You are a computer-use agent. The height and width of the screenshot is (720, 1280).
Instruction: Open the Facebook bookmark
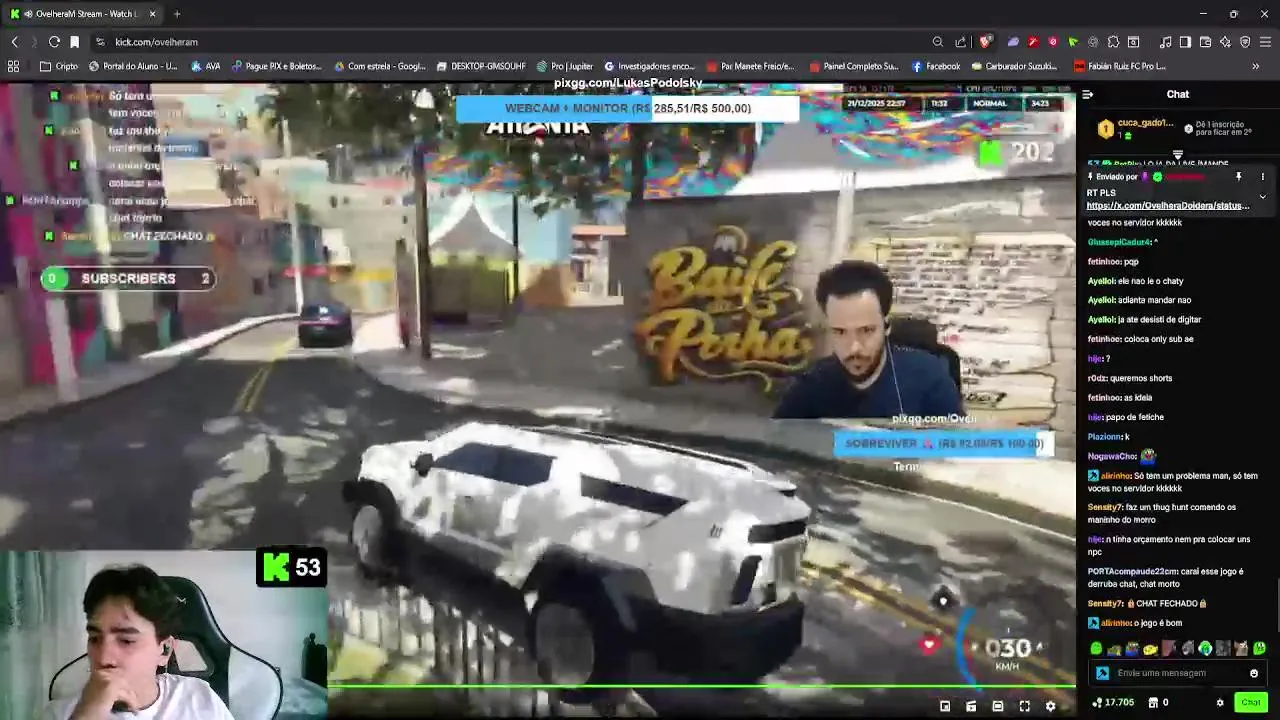click(x=936, y=66)
